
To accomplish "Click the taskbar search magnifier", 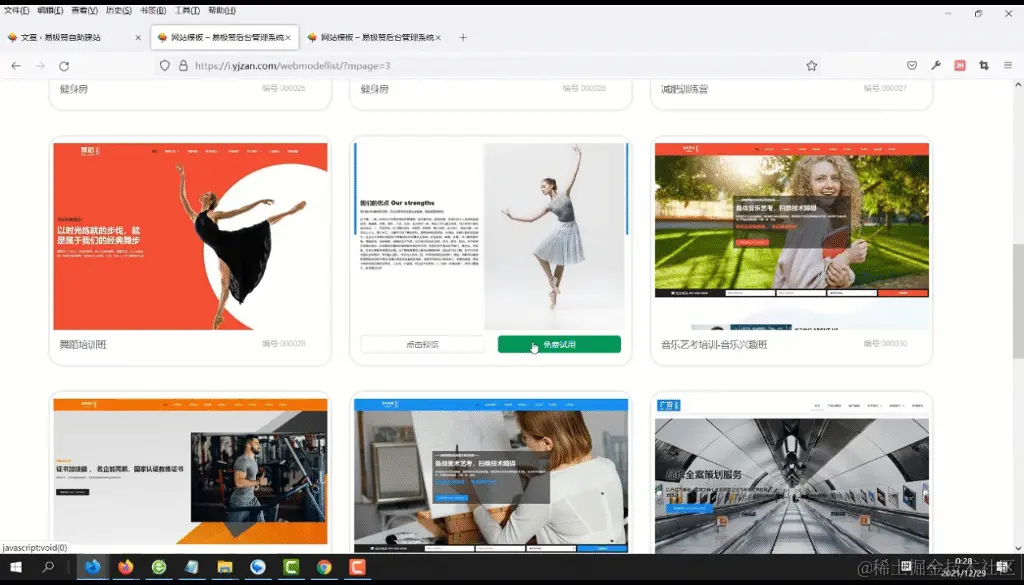I will click(48, 567).
